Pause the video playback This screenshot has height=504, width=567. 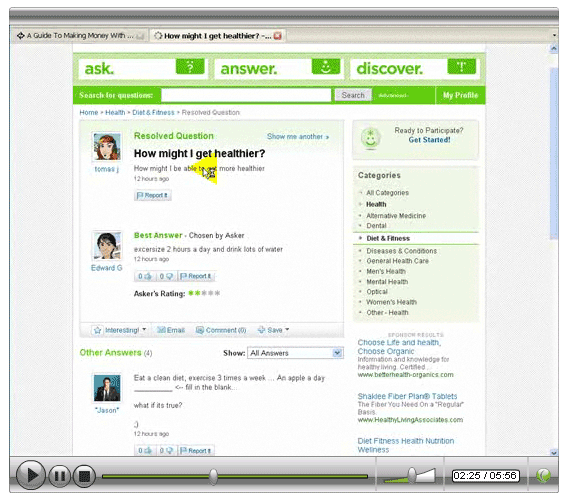click(x=59, y=476)
